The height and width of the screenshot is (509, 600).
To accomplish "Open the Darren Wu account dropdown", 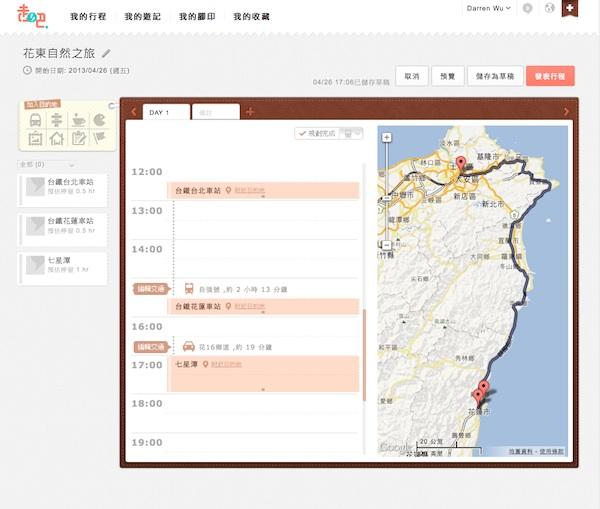I will click(x=490, y=9).
